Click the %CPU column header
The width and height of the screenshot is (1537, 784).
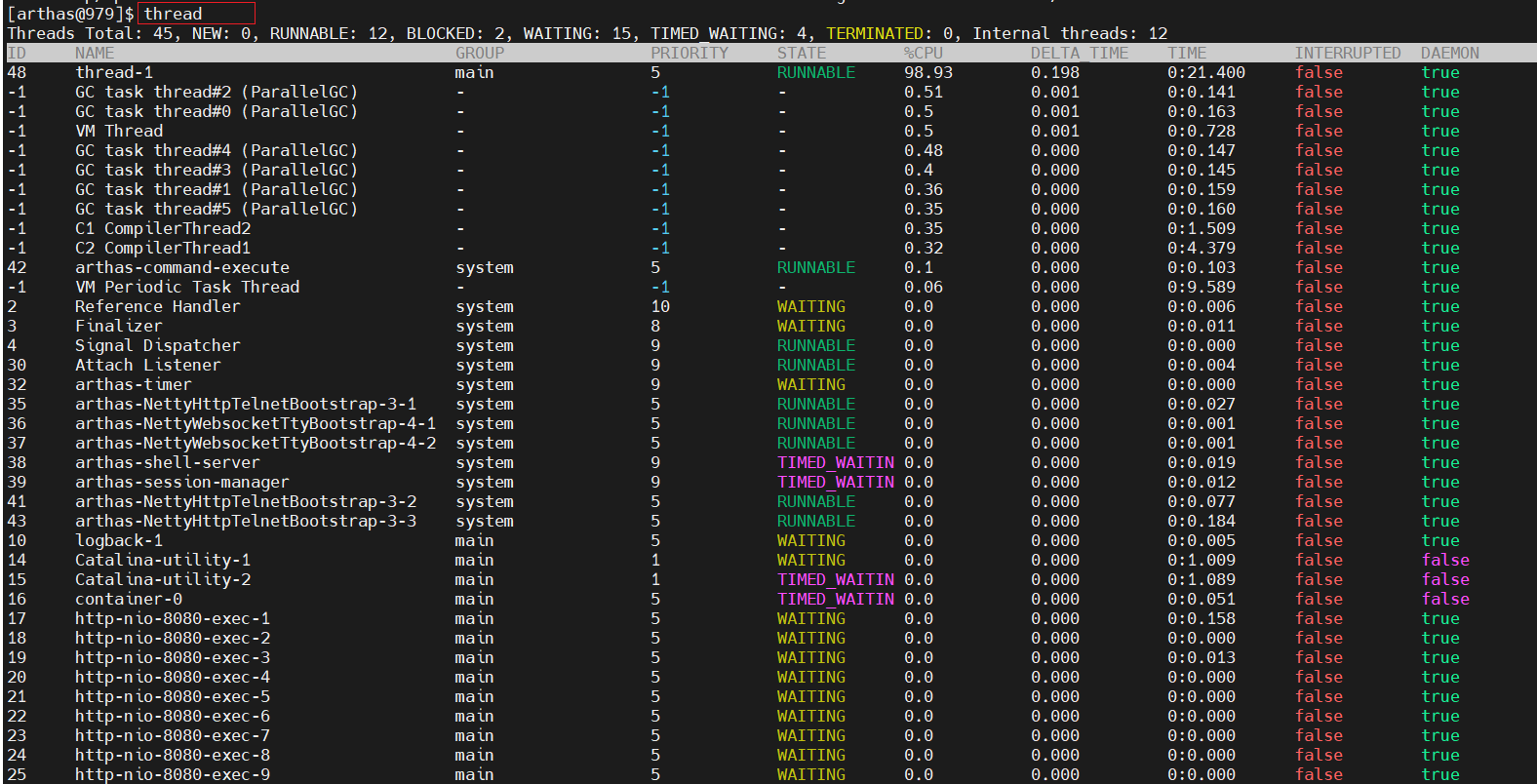click(923, 53)
